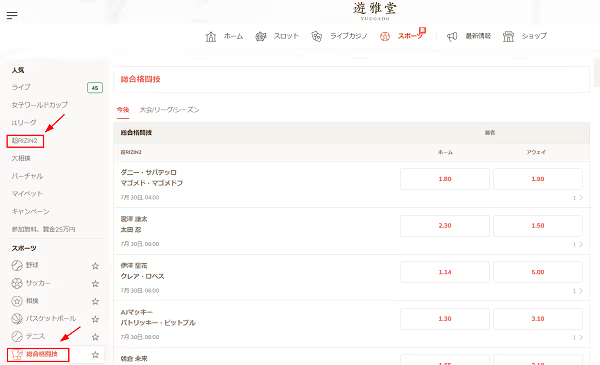600x365 pixels.
Task: Bet home odds 1.80 on サバテロ
Action: pos(445,179)
